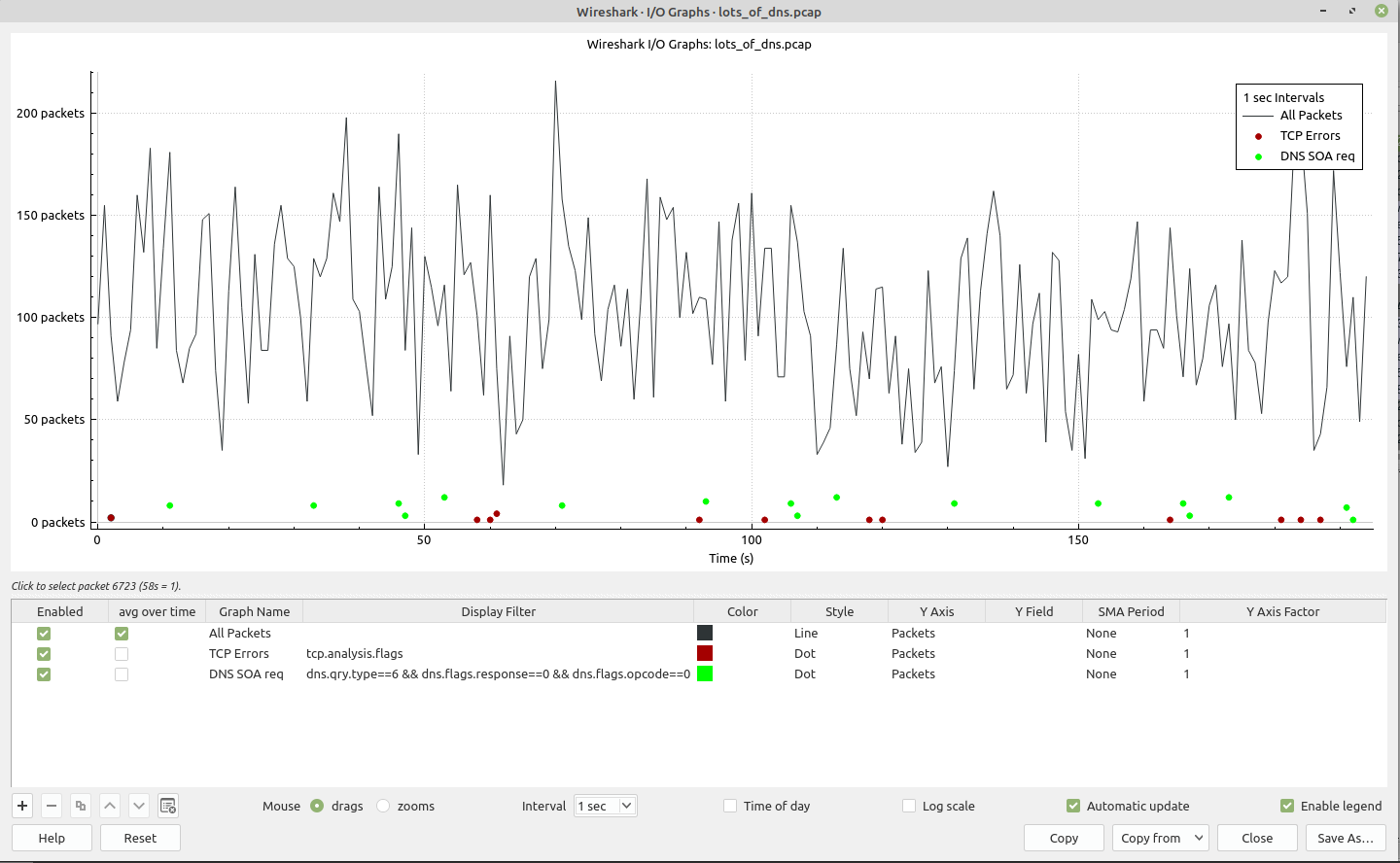Remove the selected graph using the minus icon

(x=51, y=806)
